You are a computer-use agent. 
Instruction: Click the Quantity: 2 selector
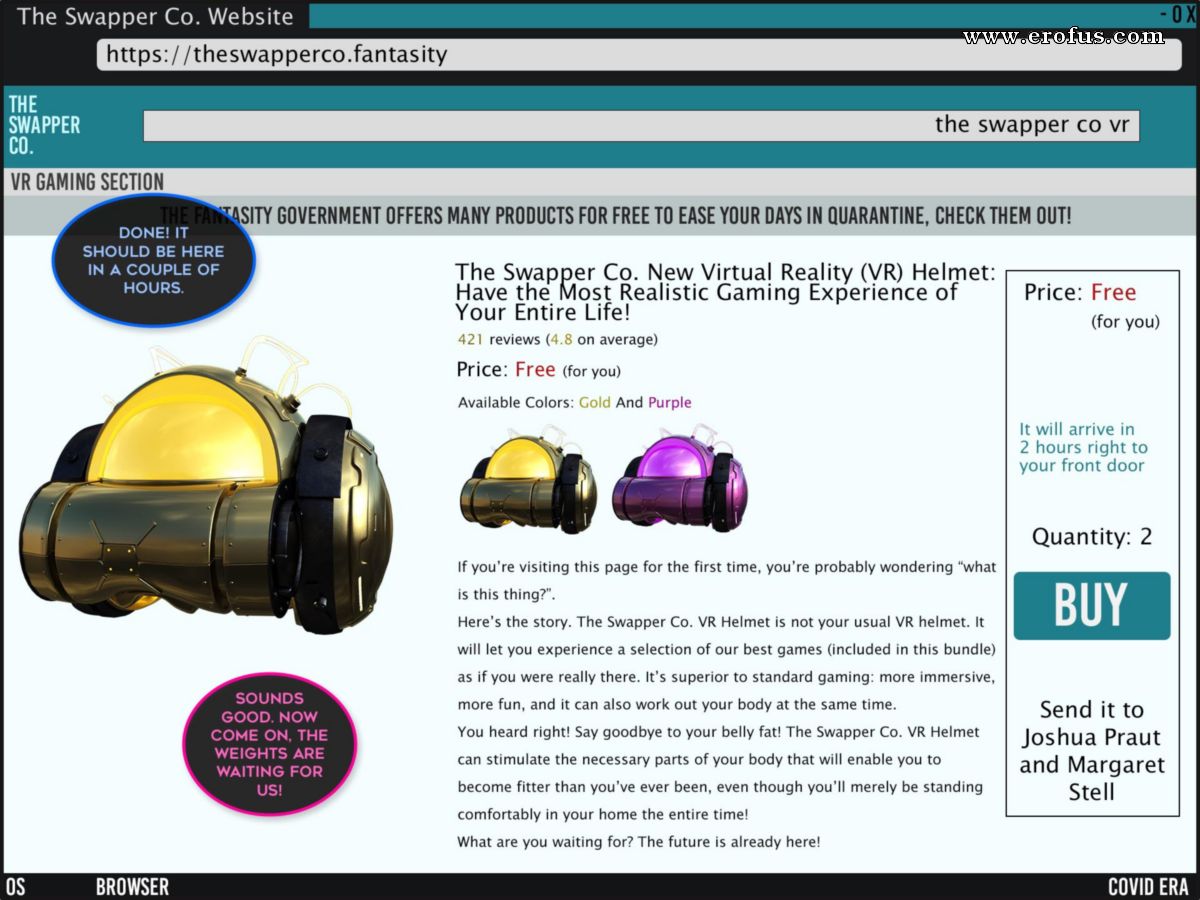click(1091, 537)
